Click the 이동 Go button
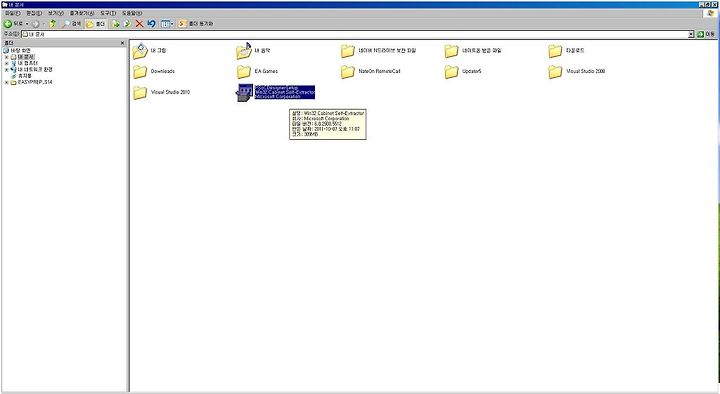The width and height of the screenshot is (720, 394). [706, 34]
